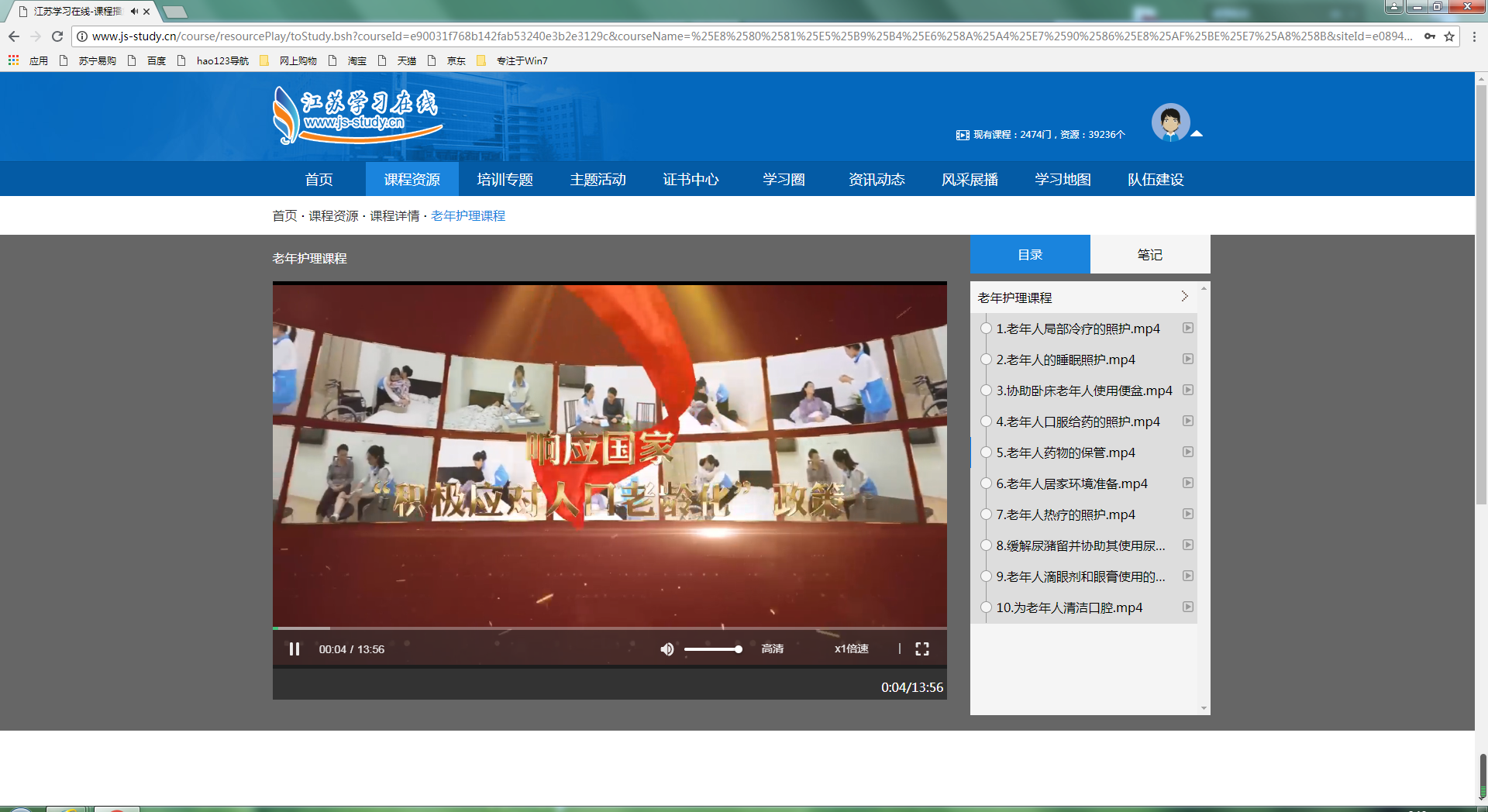This screenshot has height=812, width=1488.
Task: Open 证书中心 in the navigation bar
Action: coord(691,180)
